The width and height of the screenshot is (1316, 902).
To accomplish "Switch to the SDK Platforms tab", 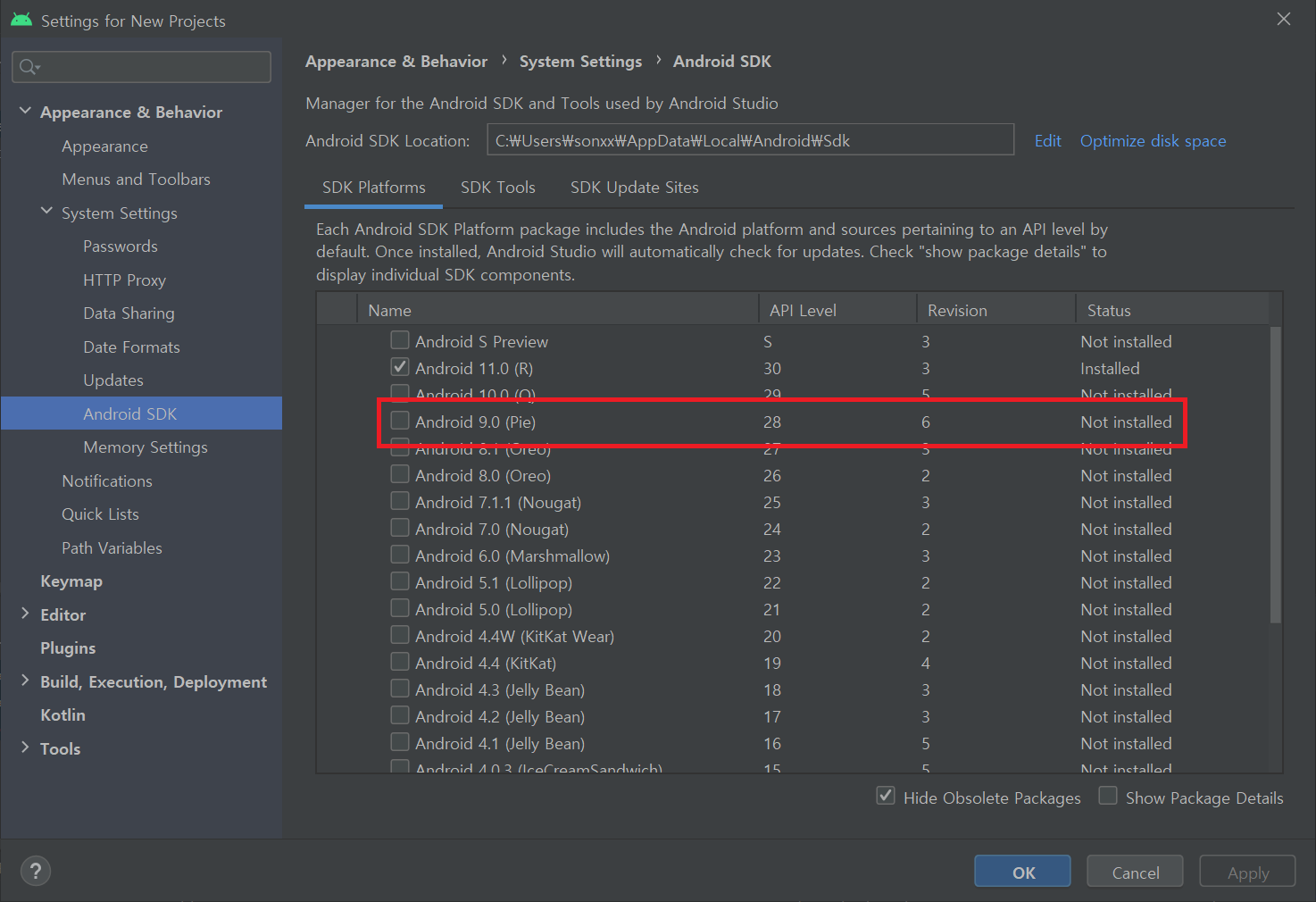I will (x=374, y=188).
